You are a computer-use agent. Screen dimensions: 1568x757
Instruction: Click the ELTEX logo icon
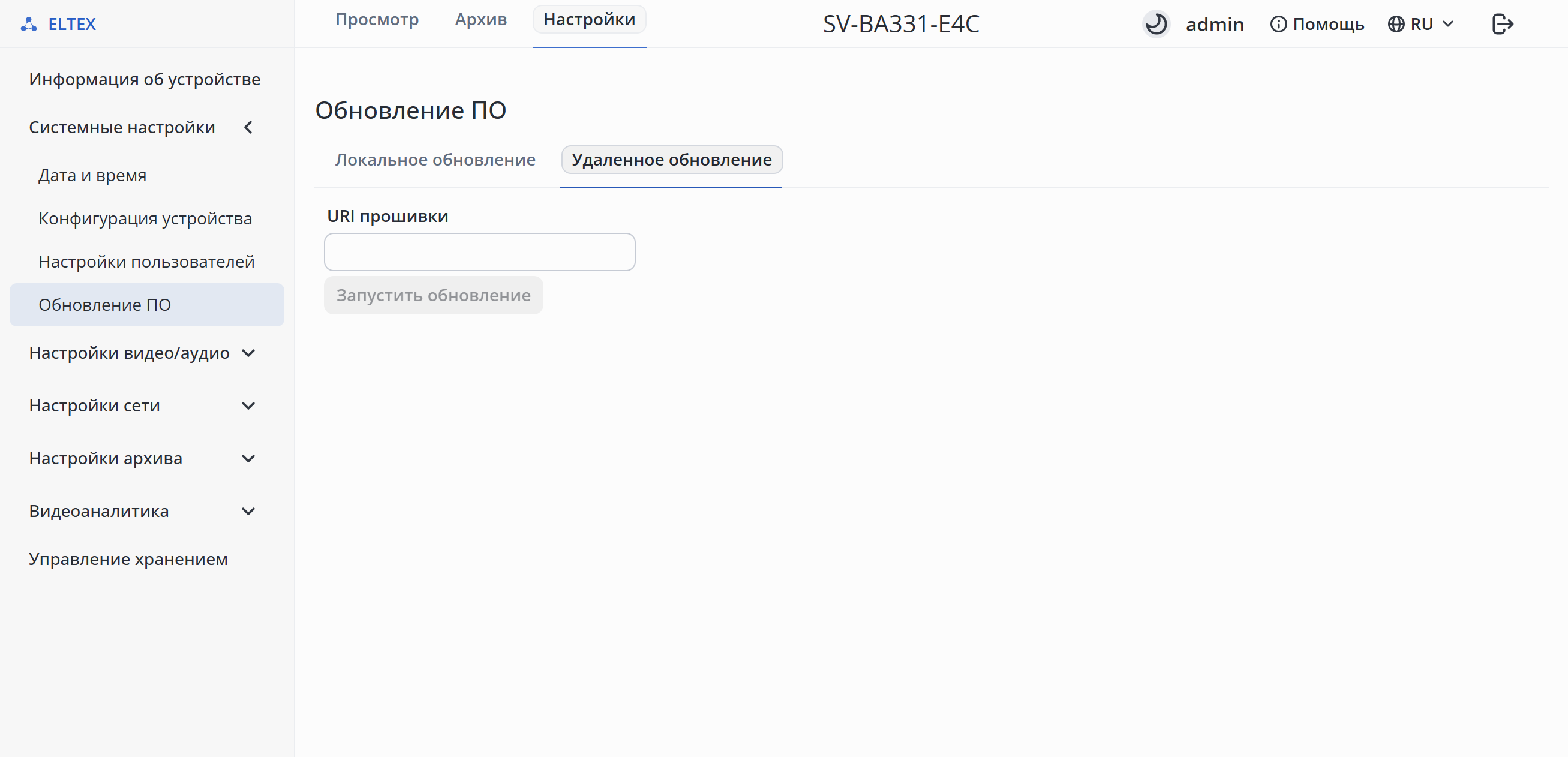click(29, 25)
